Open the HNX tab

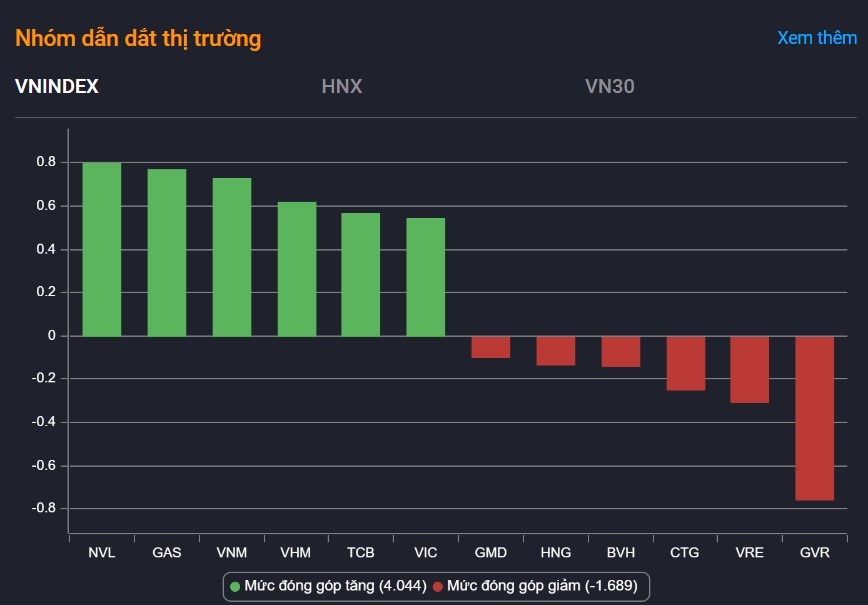pos(342,86)
